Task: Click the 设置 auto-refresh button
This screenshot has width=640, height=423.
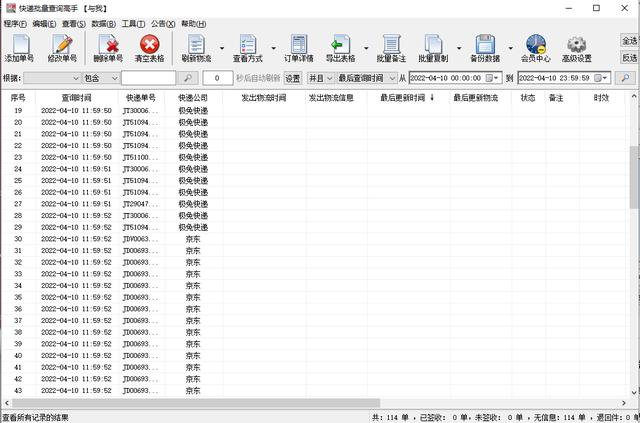Action: [x=293, y=78]
